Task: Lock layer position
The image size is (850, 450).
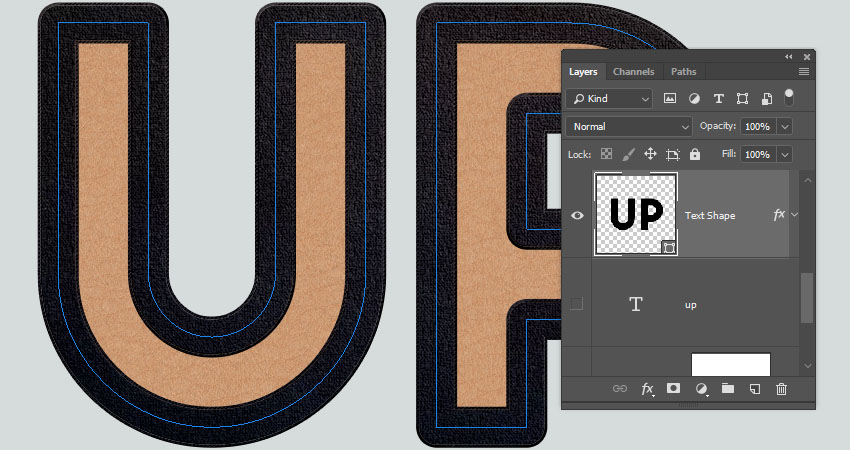Action: coord(650,154)
